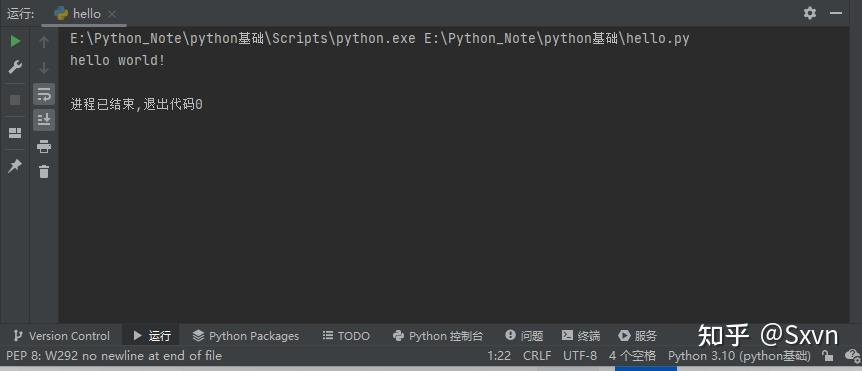
Task: Toggle the pin tab icon
Action: click(x=15, y=165)
